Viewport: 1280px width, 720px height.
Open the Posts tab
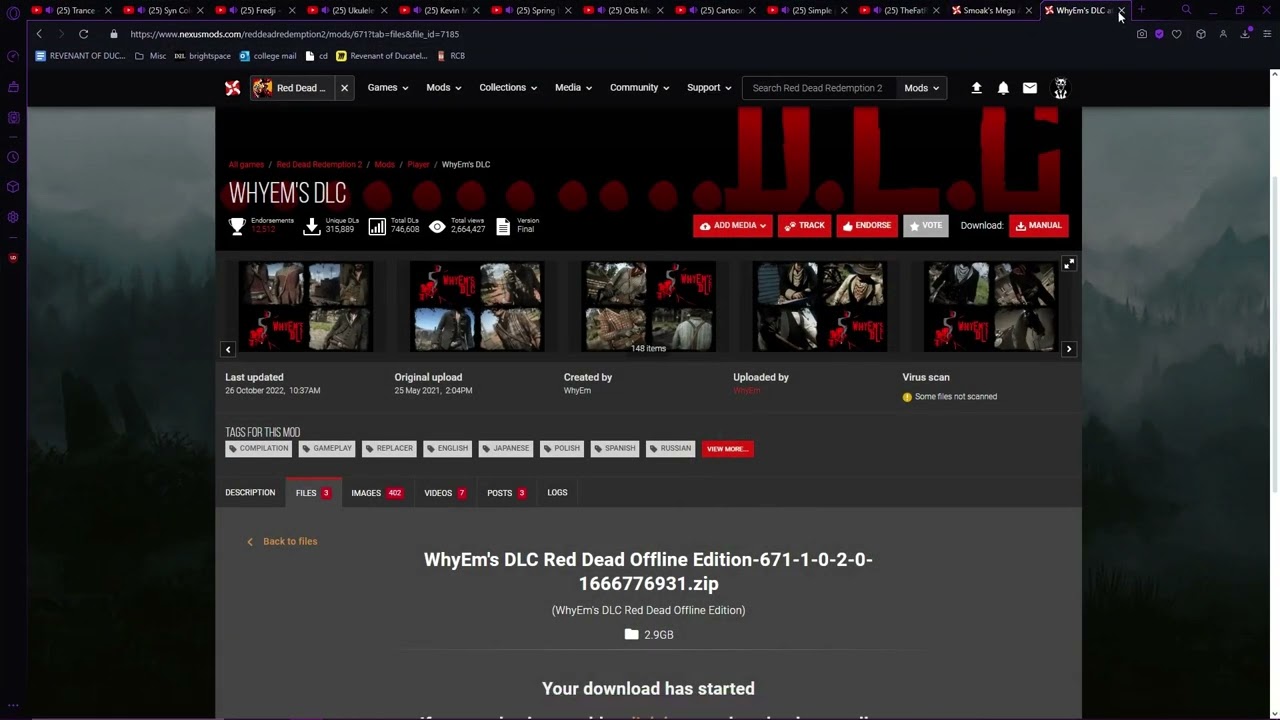506,493
